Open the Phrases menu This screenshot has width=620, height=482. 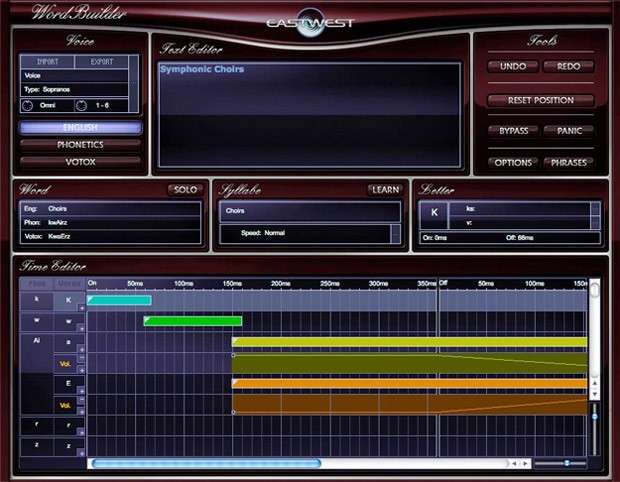(x=569, y=163)
